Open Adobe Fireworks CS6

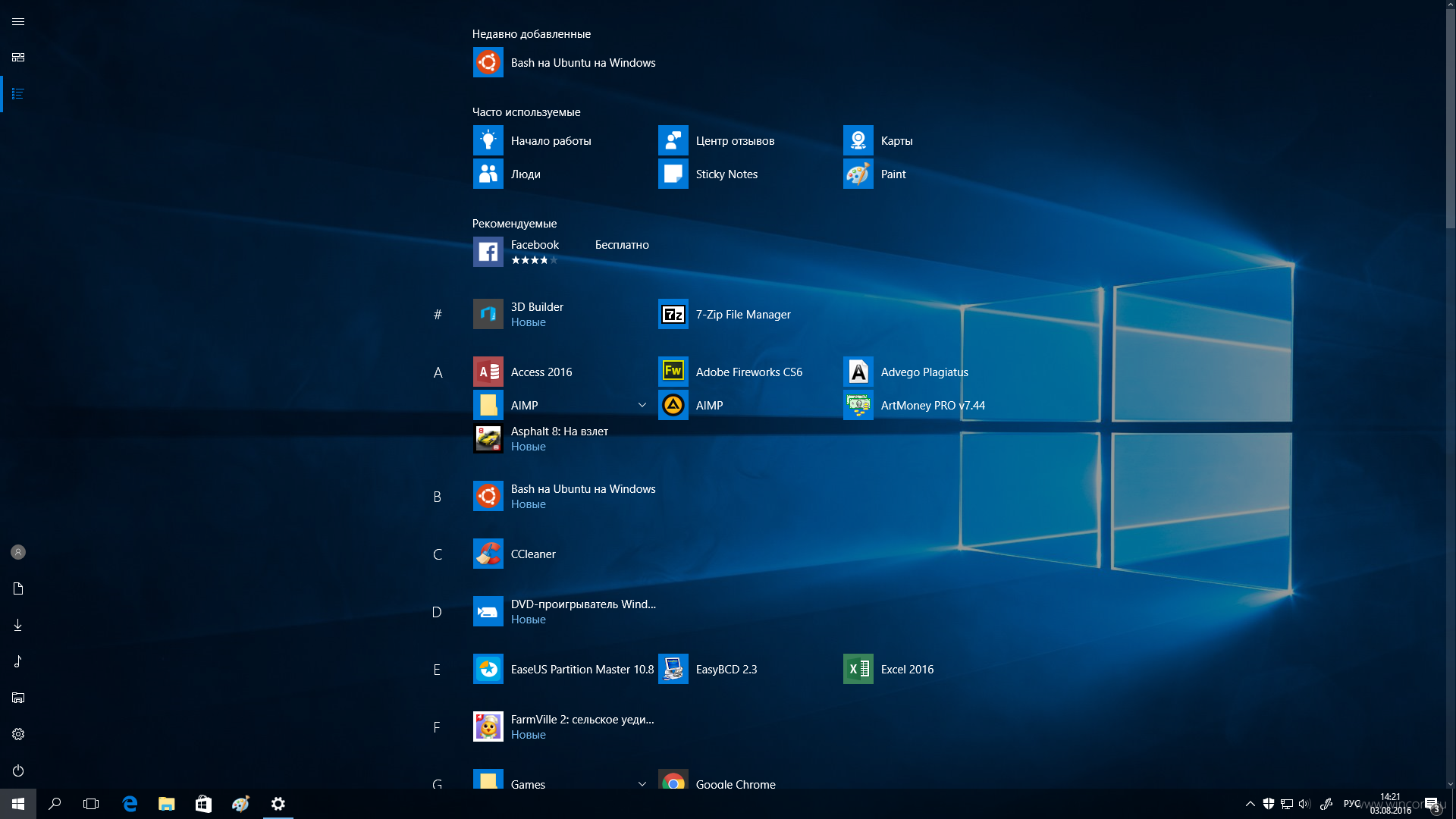pos(730,372)
